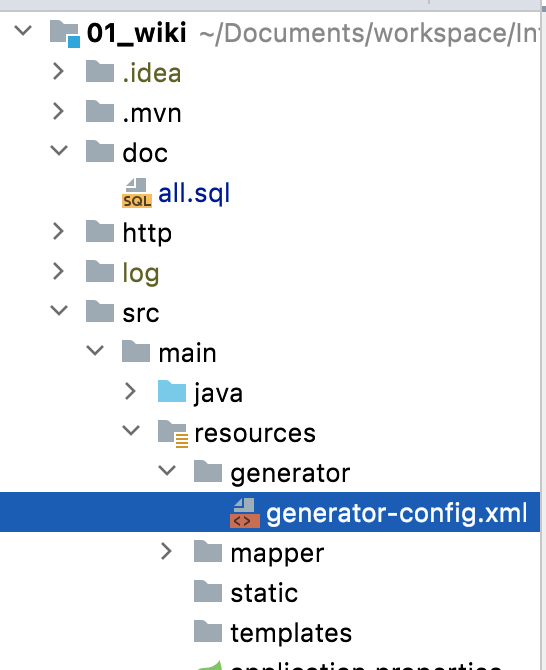Expand the mapper folder
Image resolution: width=546 pixels, height=670 pixels.
[x=167, y=552]
